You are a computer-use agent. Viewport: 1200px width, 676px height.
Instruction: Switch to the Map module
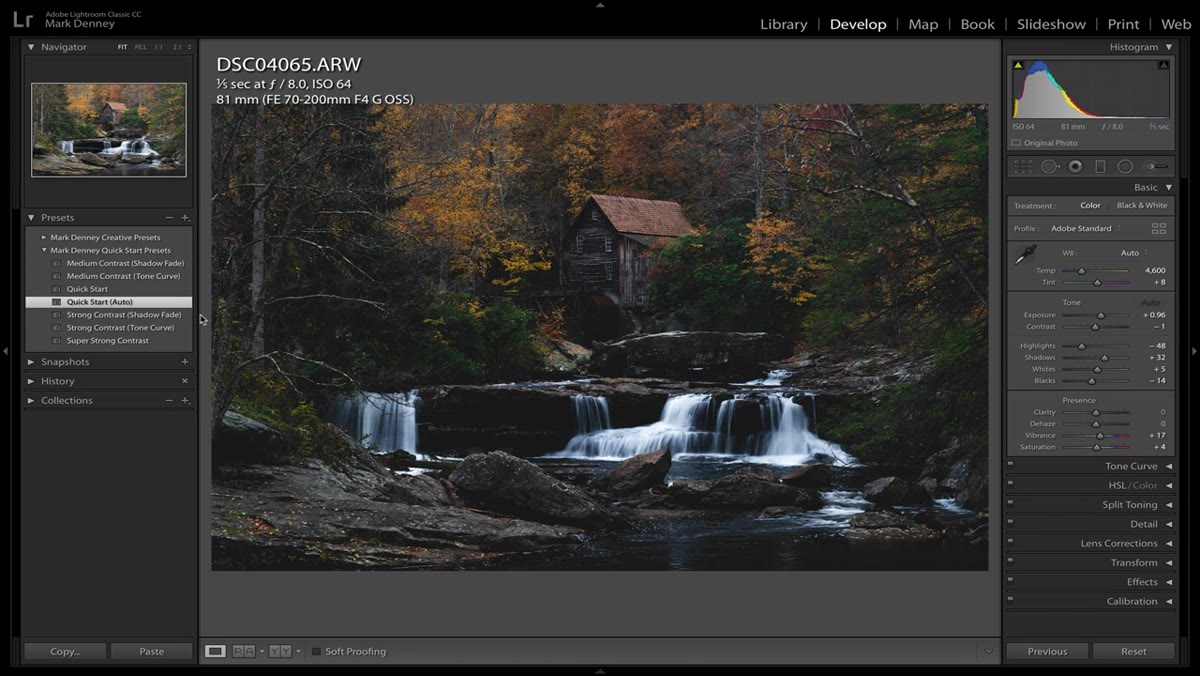coord(923,24)
